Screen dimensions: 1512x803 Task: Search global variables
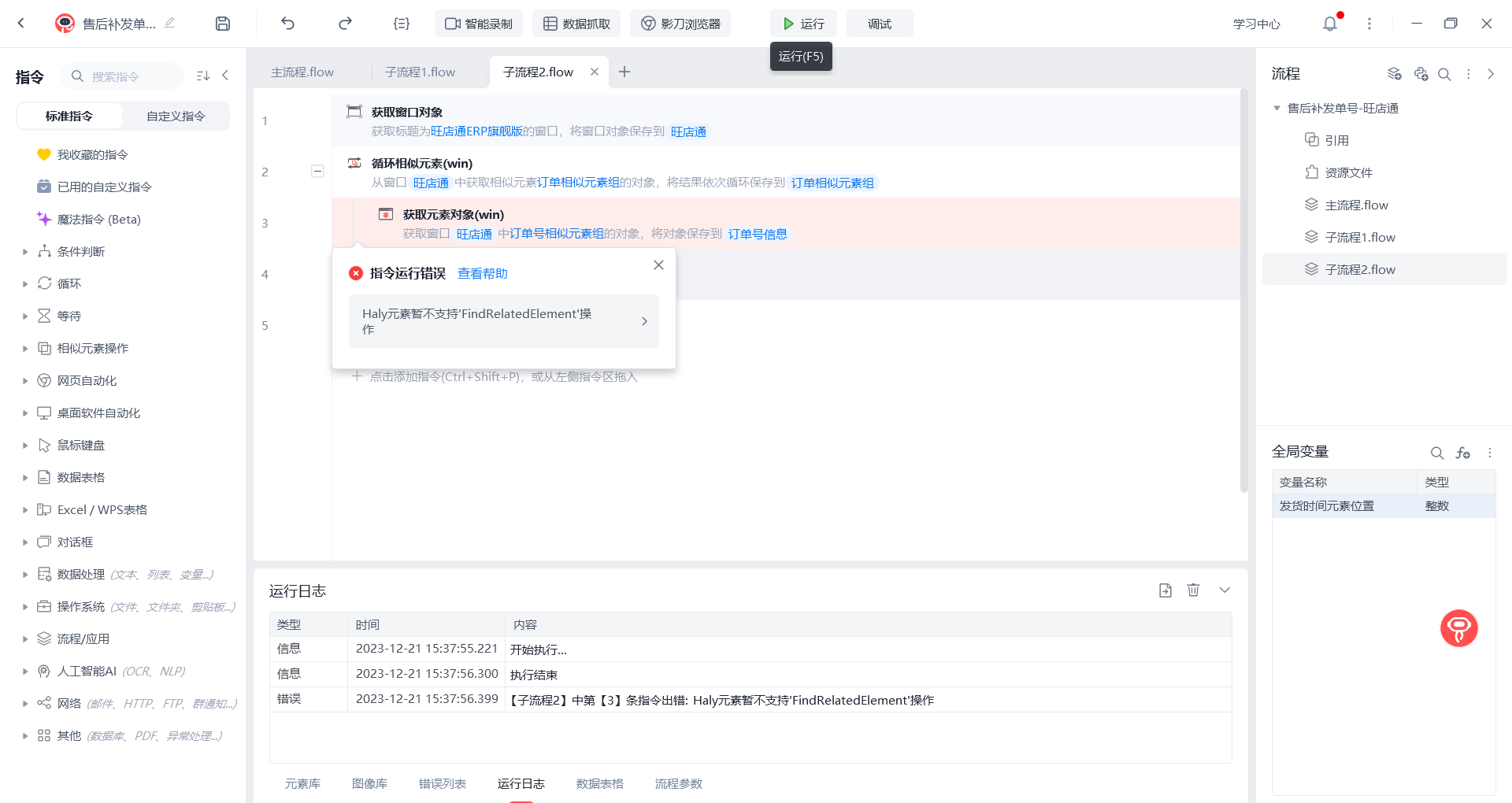pyautogui.click(x=1437, y=453)
